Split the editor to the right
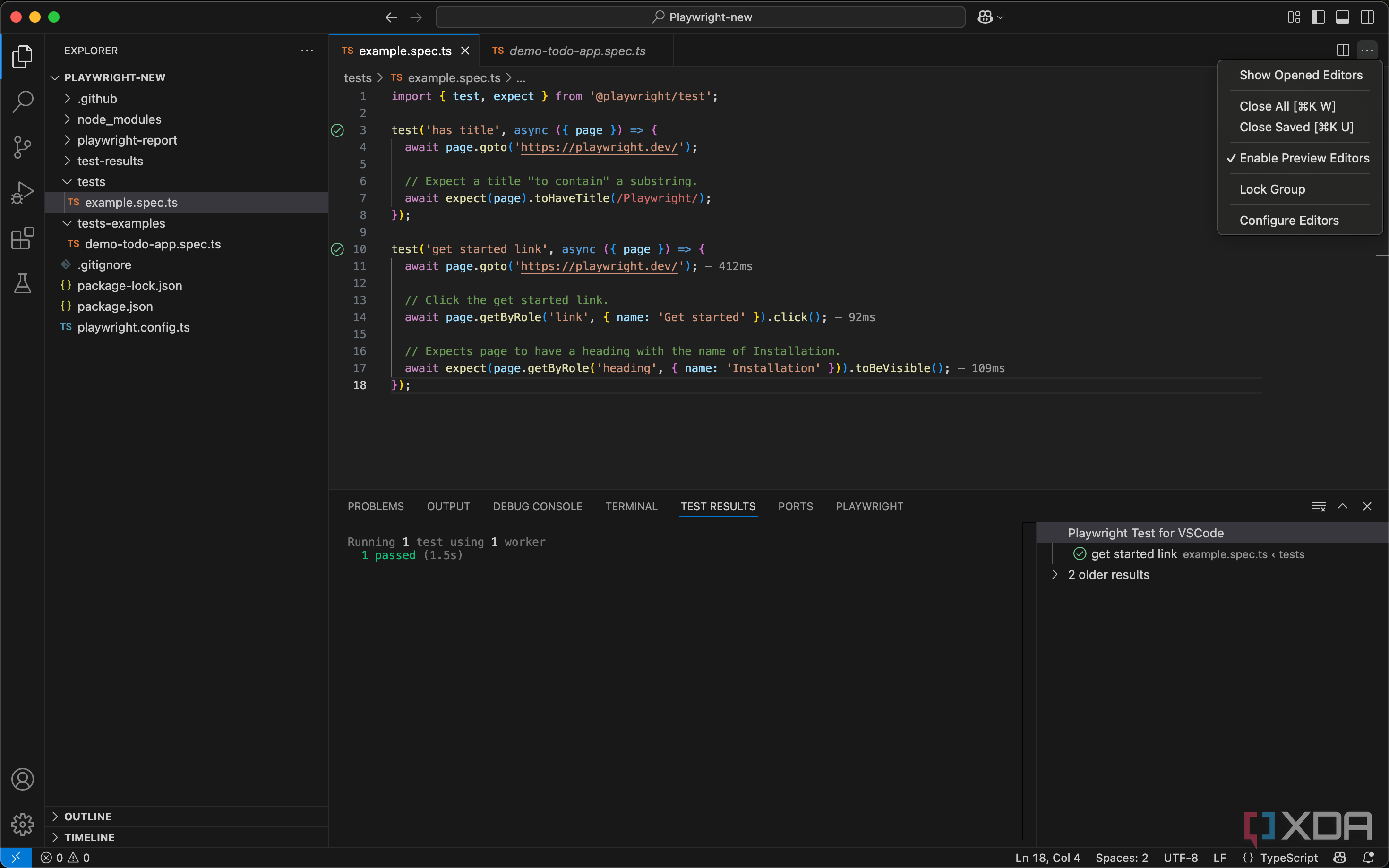 click(1343, 51)
